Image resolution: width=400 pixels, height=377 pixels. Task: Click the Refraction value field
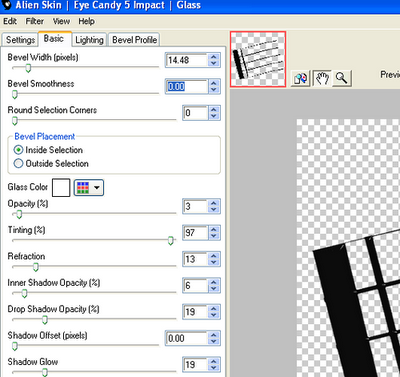tap(195, 259)
